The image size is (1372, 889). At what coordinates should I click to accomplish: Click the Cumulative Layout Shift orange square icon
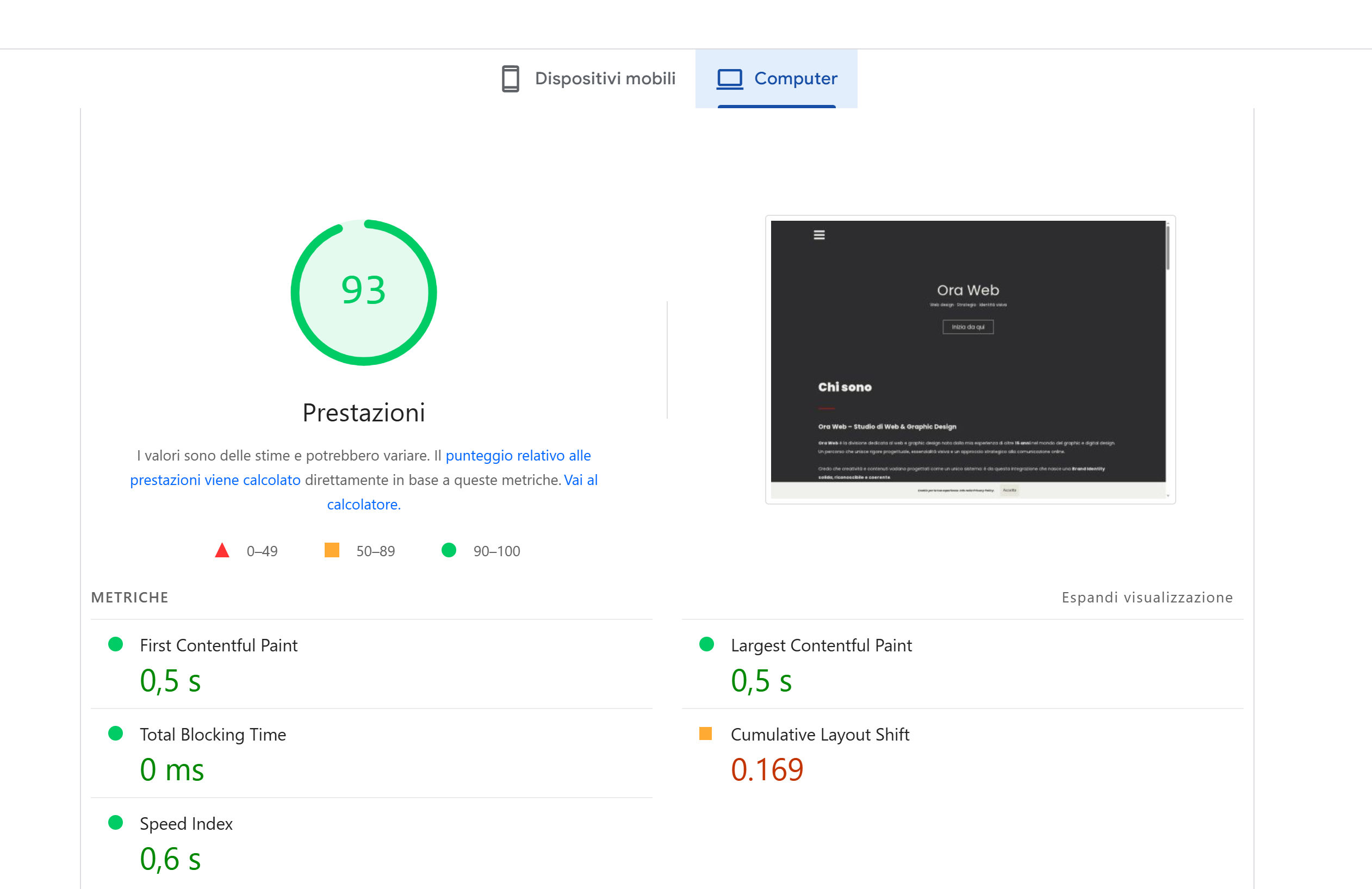tap(705, 733)
